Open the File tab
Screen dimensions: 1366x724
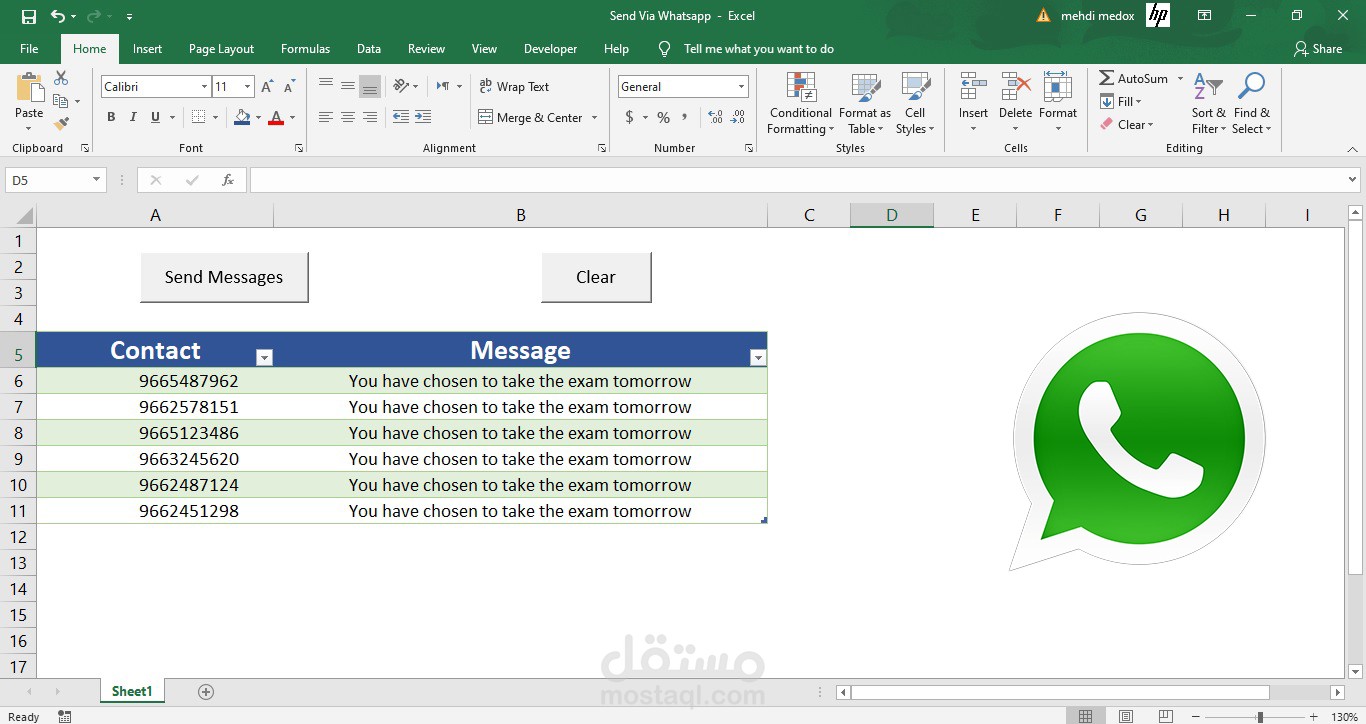29,48
